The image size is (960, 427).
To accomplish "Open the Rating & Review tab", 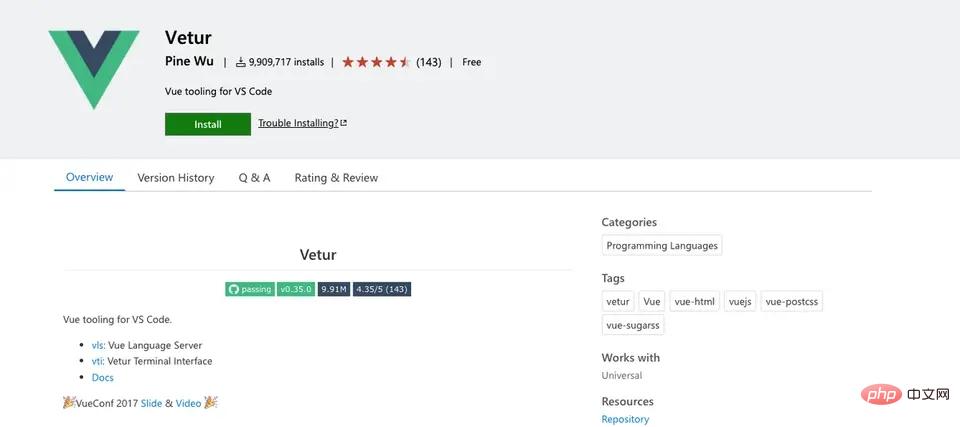I will pyautogui.click(x=336, y=178).
